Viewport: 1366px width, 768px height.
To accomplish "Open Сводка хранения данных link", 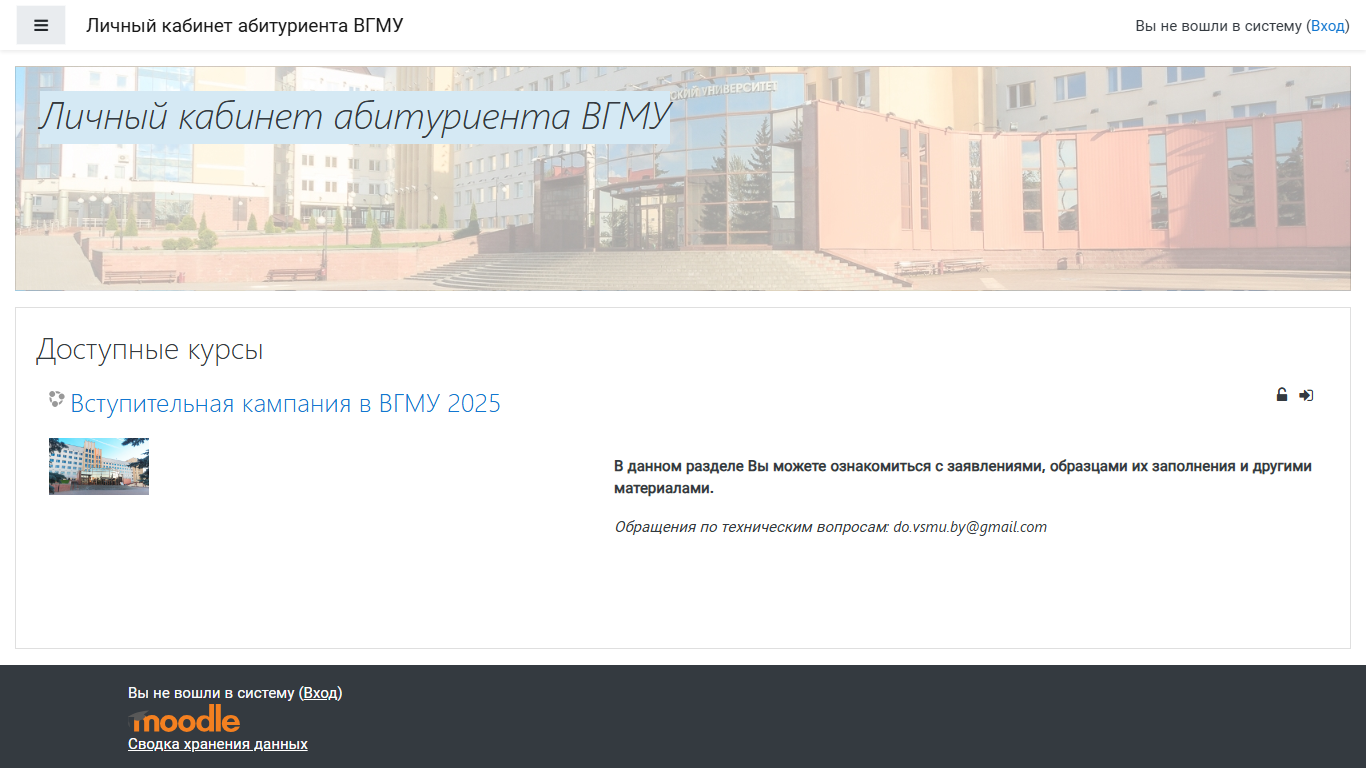I will click(x=218, y=744).
